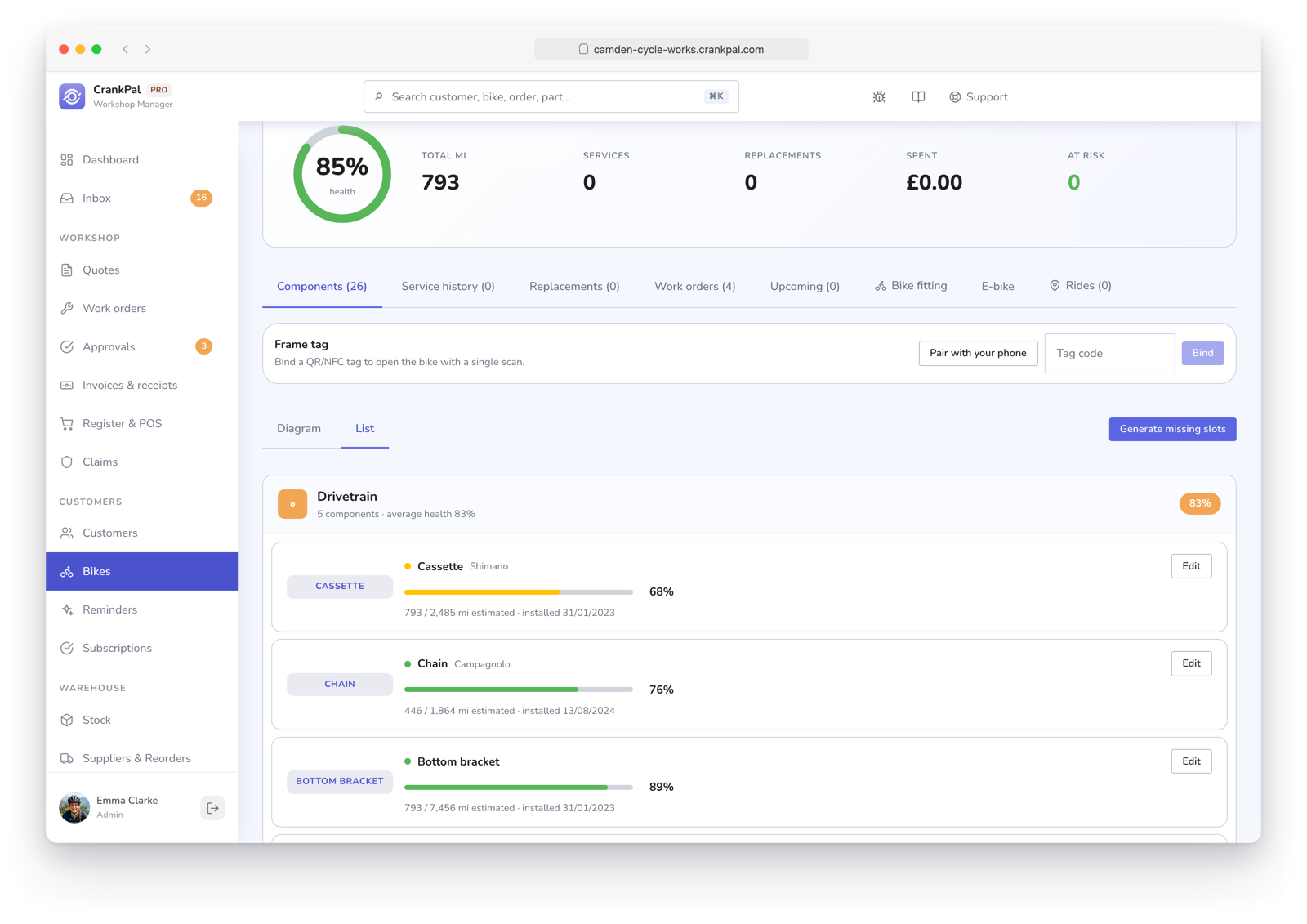The image size is (1307, 924).
Task: Click the ⌘K shortcut badge
Action: [716, 96]
